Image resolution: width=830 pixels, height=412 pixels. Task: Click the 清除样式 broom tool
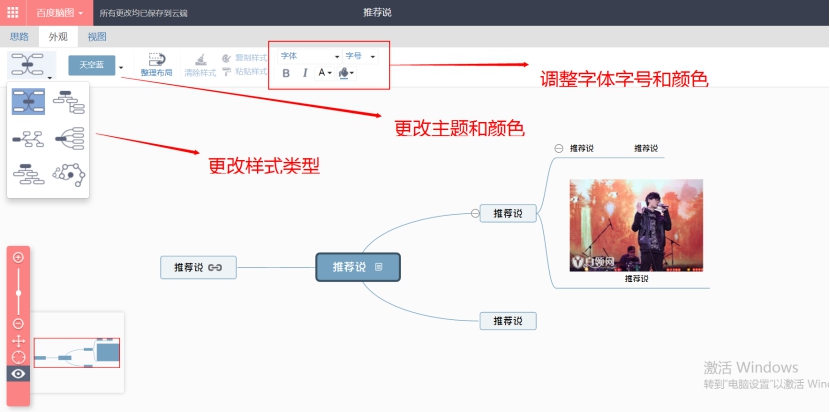(200, 65)
